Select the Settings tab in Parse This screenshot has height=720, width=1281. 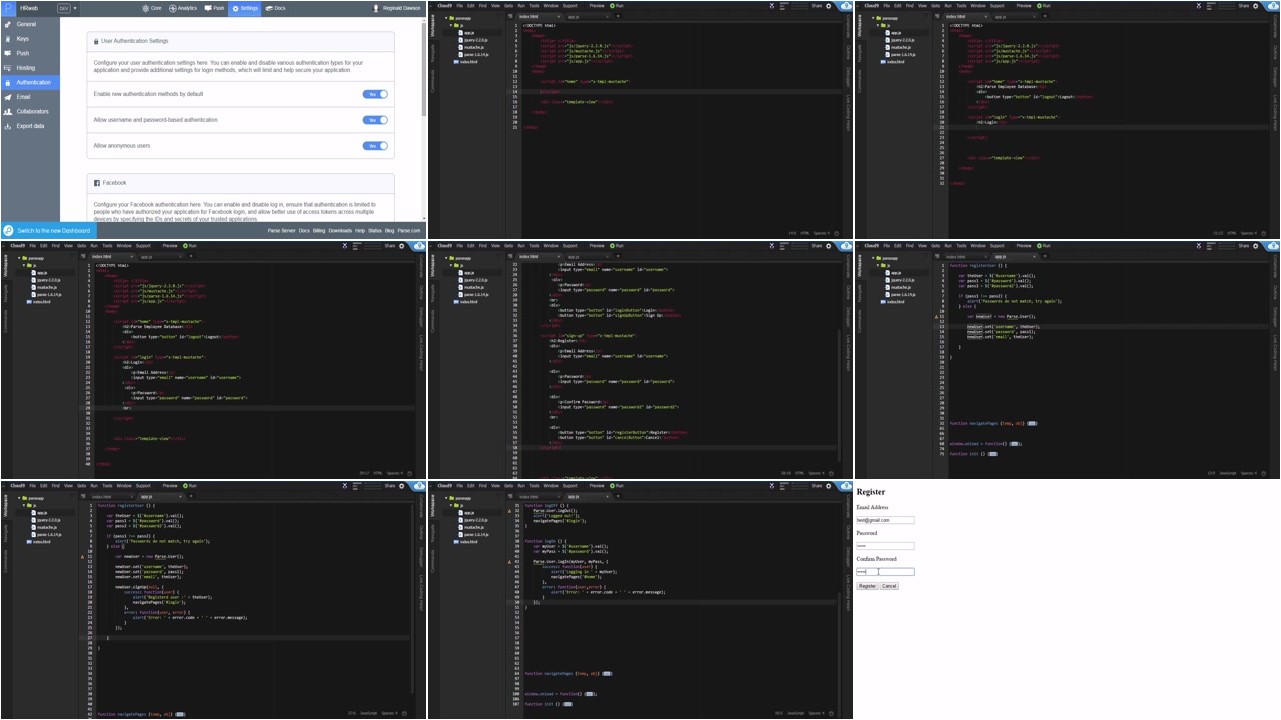245,7
